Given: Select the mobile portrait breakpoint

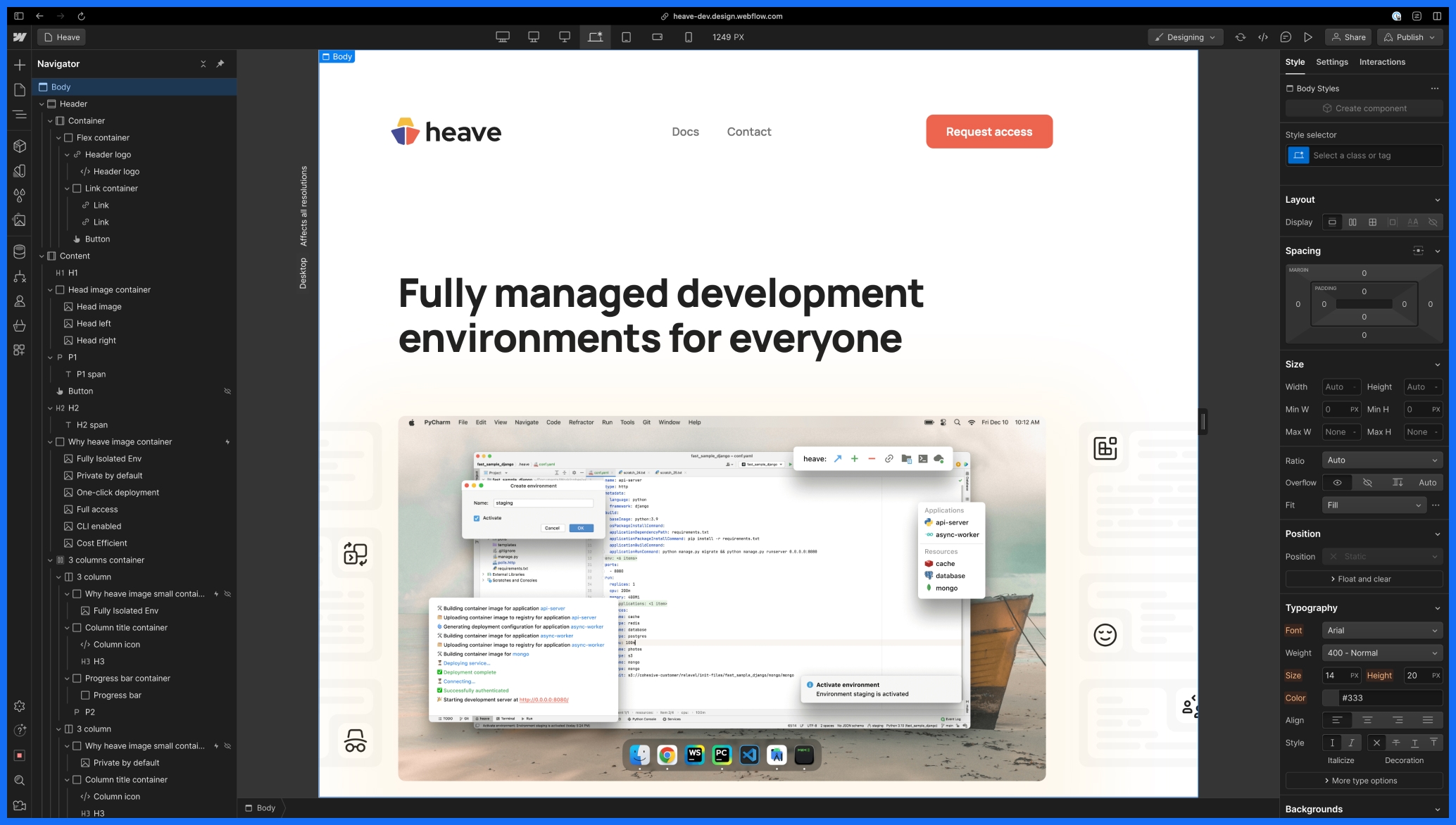Looking at the screenshot, I should pos(688,37).
